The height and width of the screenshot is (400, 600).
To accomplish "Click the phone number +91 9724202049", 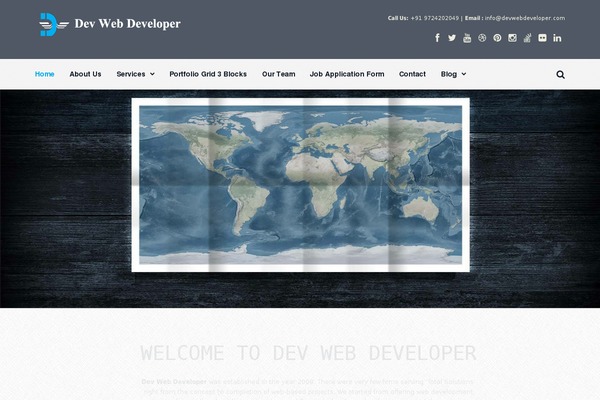I will [x=435, y=18].
